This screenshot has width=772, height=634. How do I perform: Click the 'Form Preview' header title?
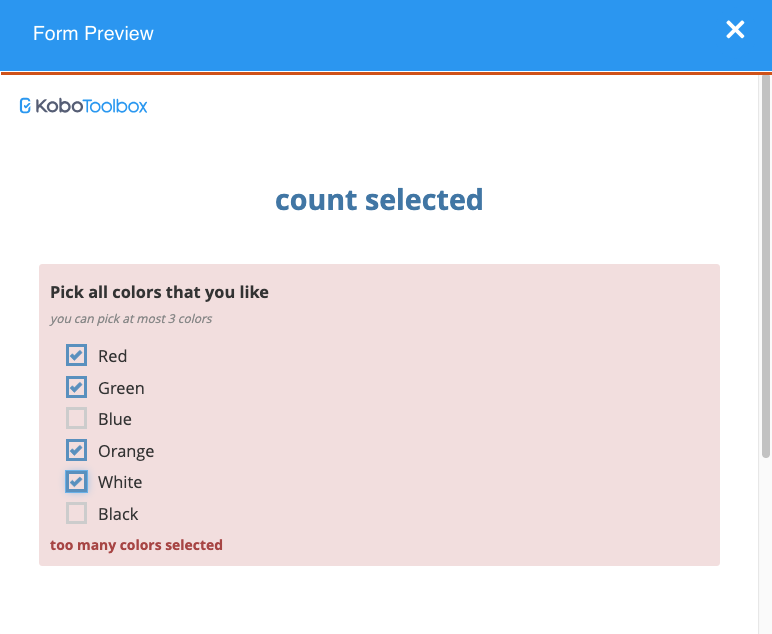tap(93, 33)
